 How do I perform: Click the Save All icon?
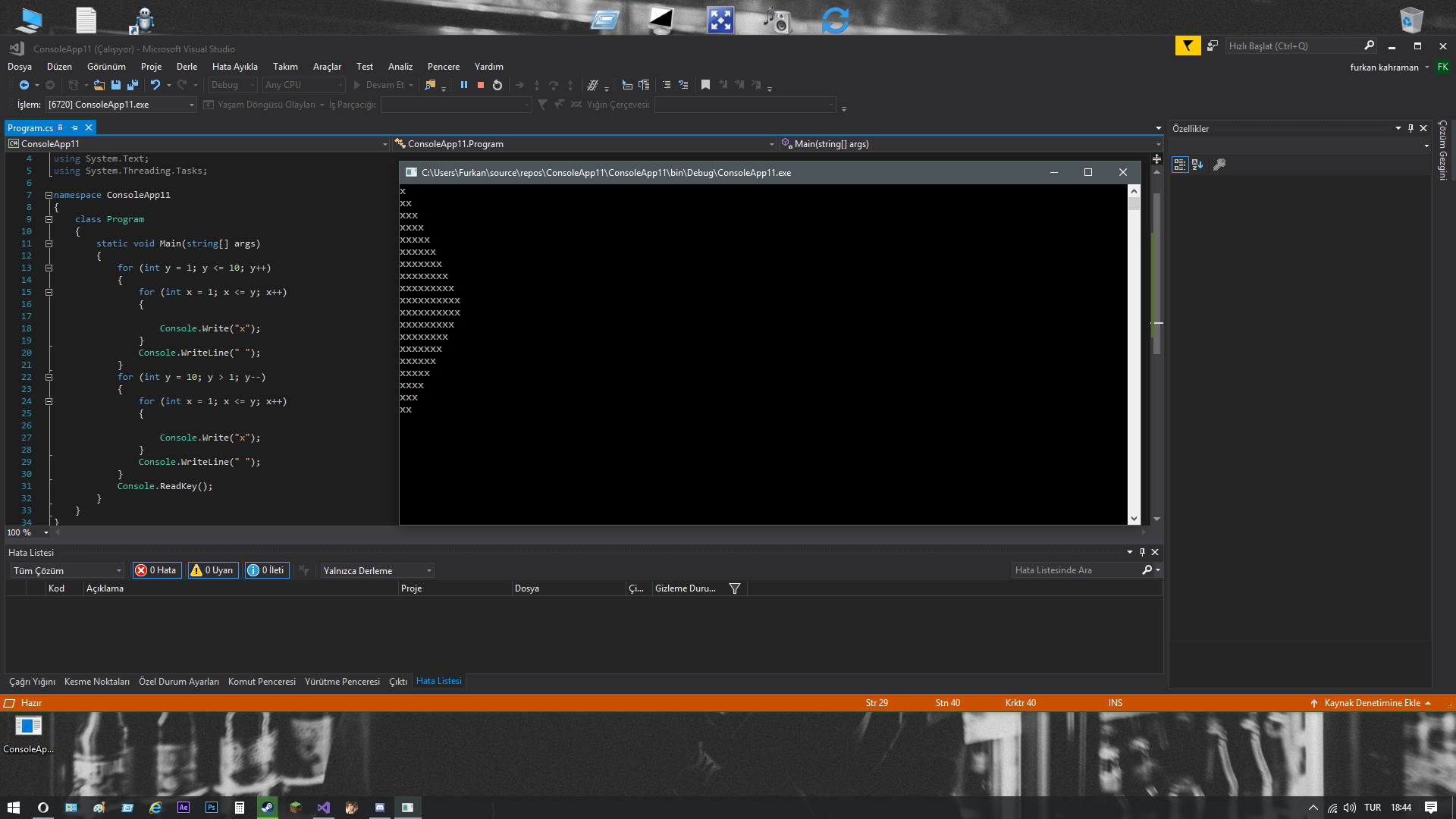click(x=133, y=85)
